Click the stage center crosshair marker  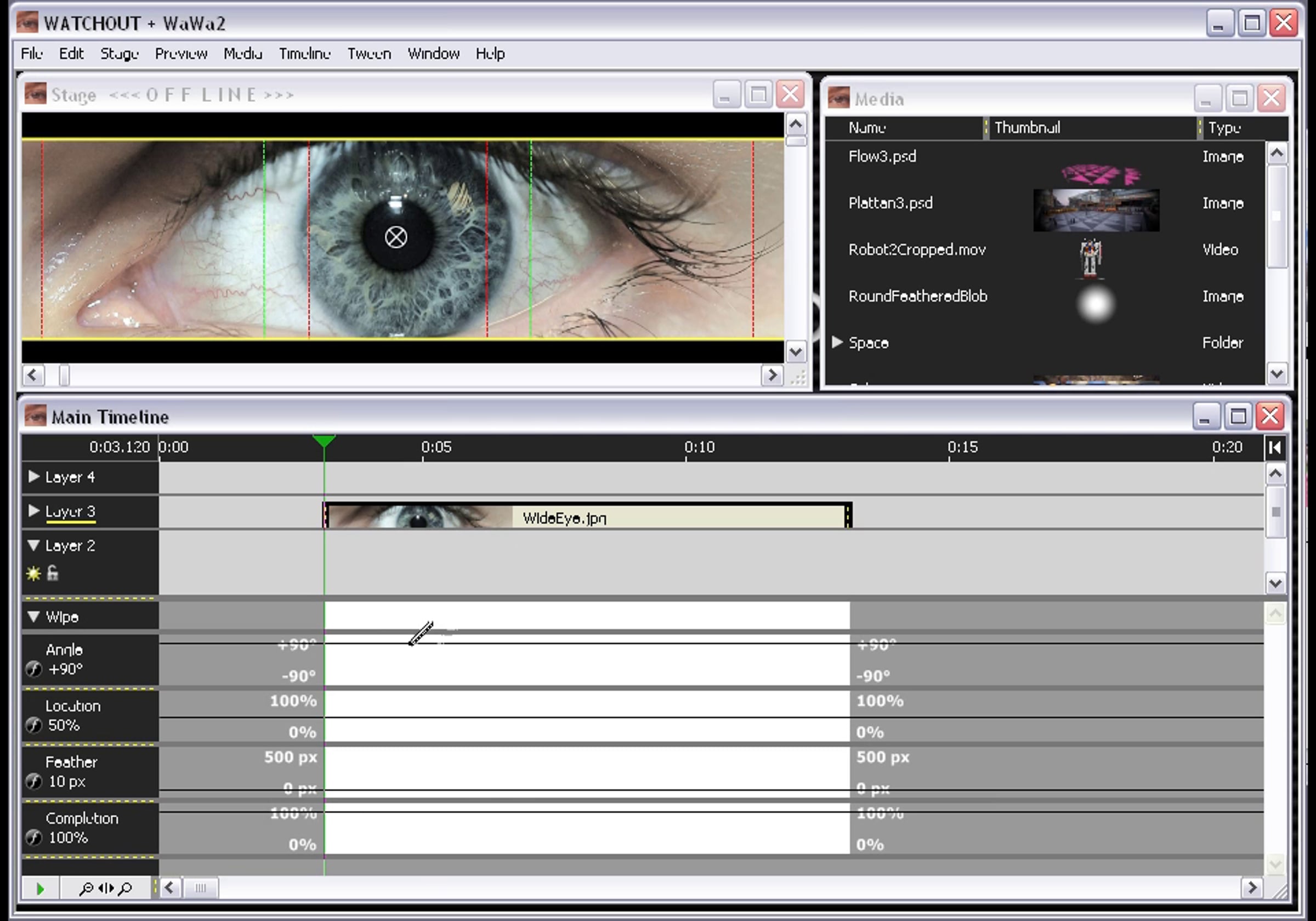click(396, 237)
